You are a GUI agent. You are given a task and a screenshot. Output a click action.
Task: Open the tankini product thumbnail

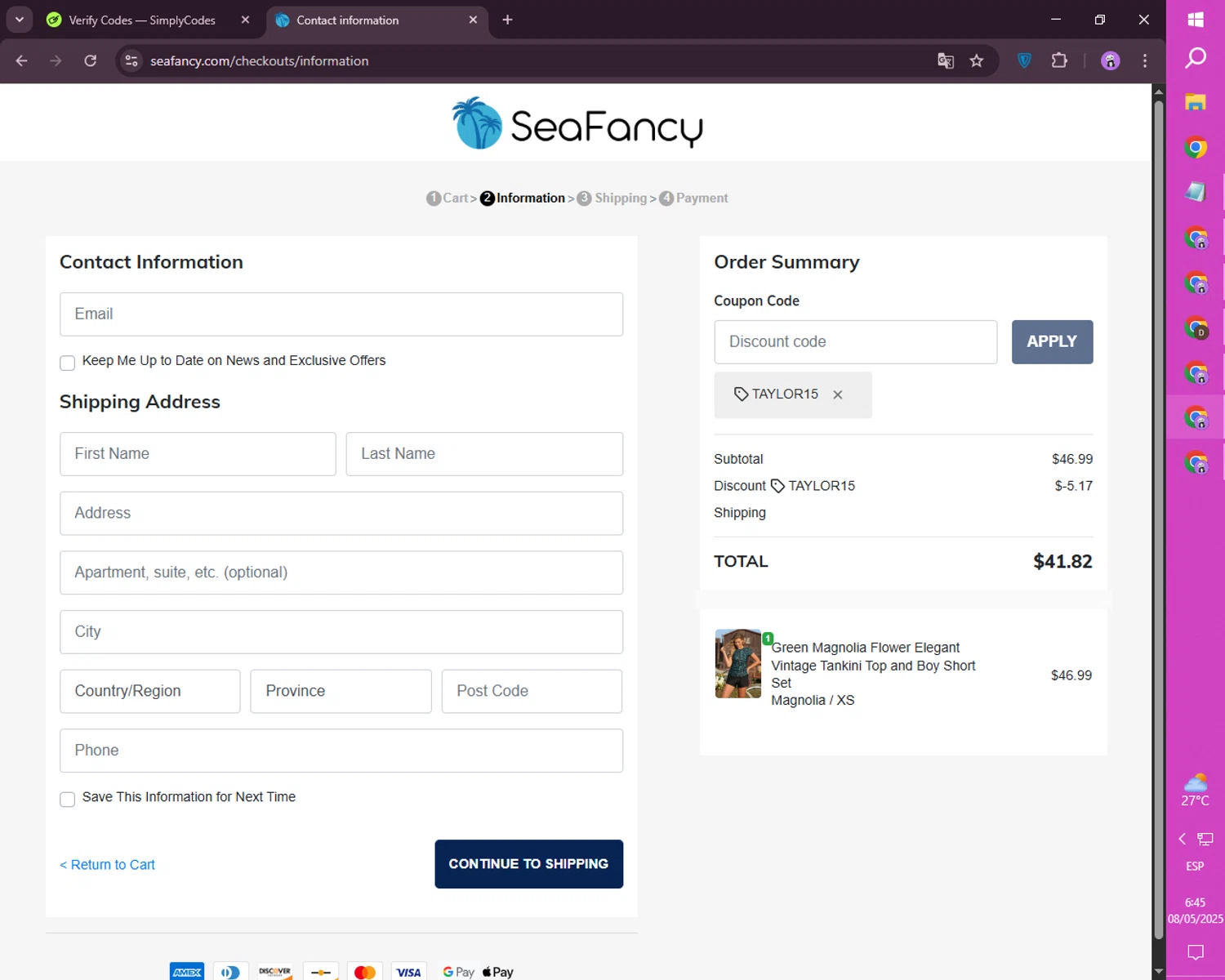[738, 663]
